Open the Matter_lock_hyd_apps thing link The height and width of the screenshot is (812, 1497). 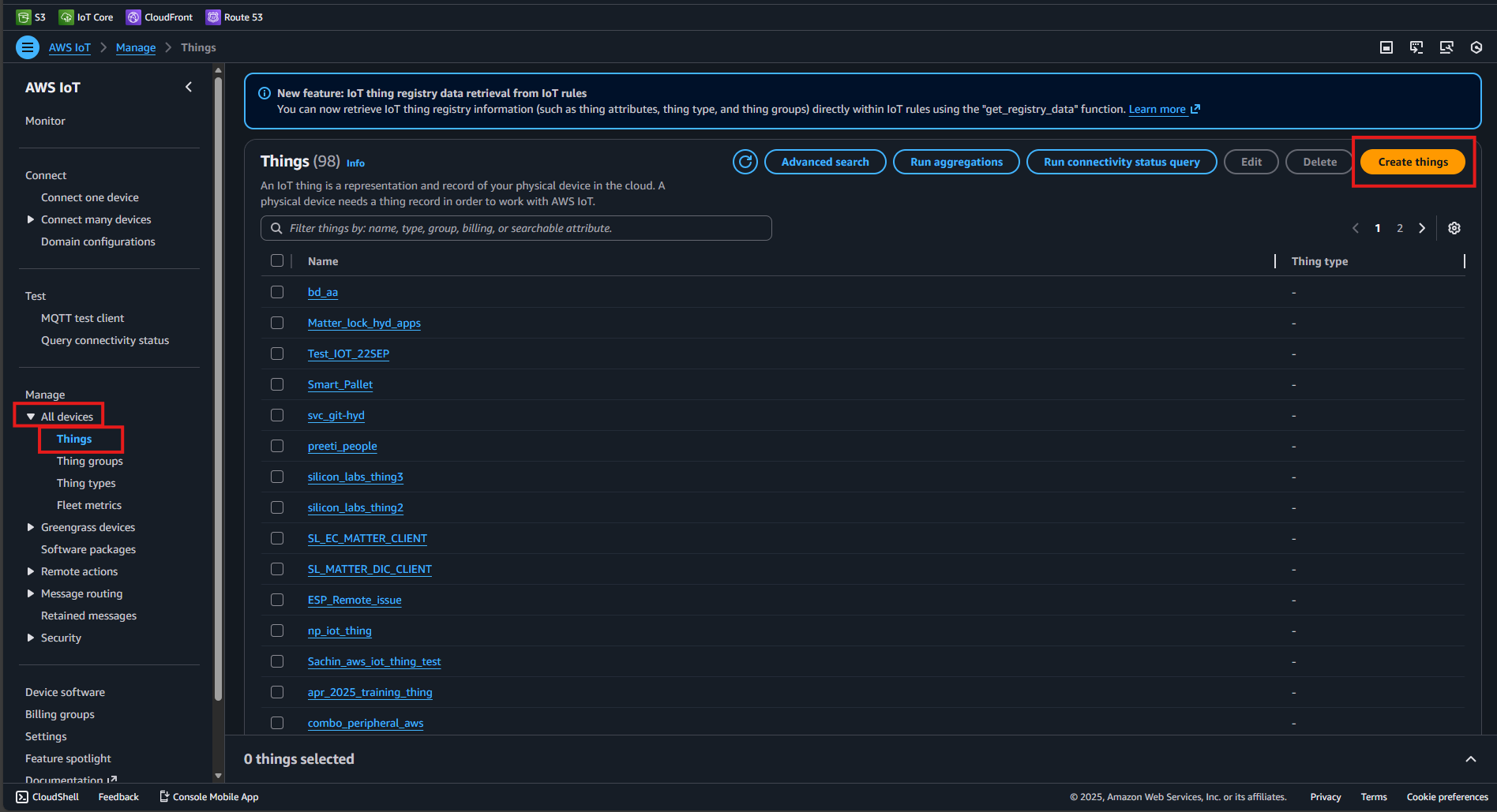(364, 323)
